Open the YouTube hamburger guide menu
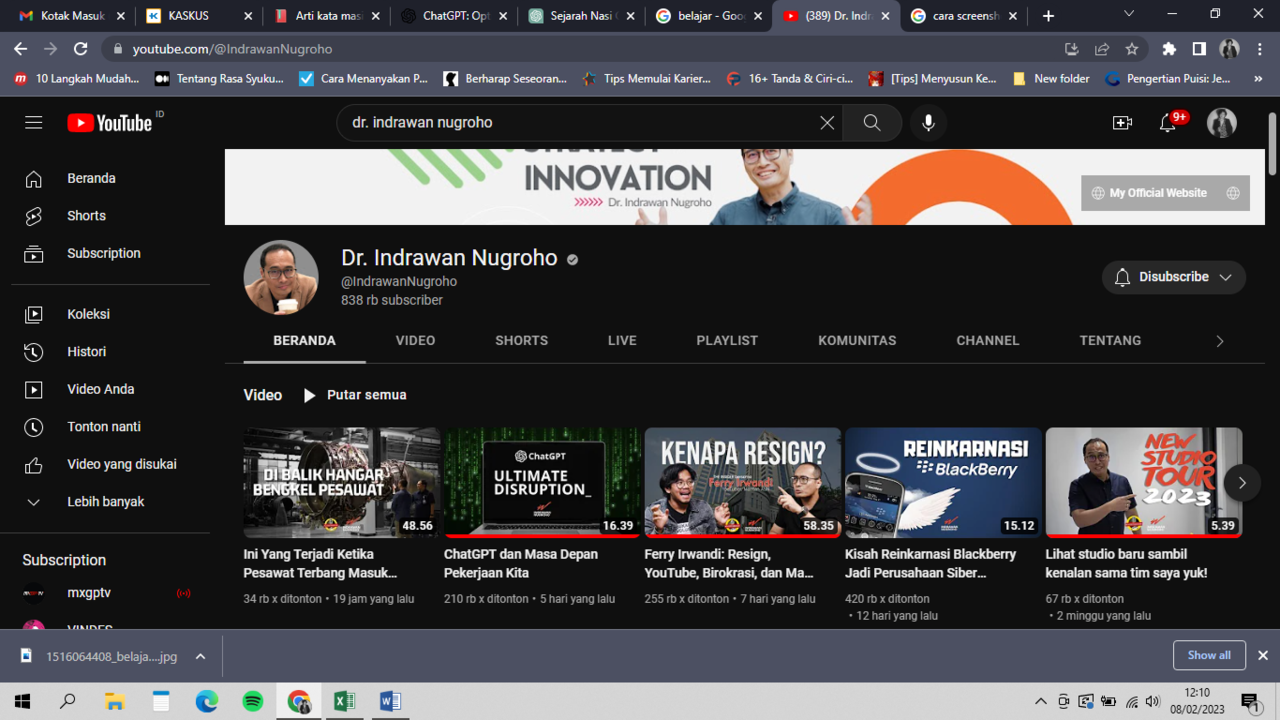 [34, 122]
